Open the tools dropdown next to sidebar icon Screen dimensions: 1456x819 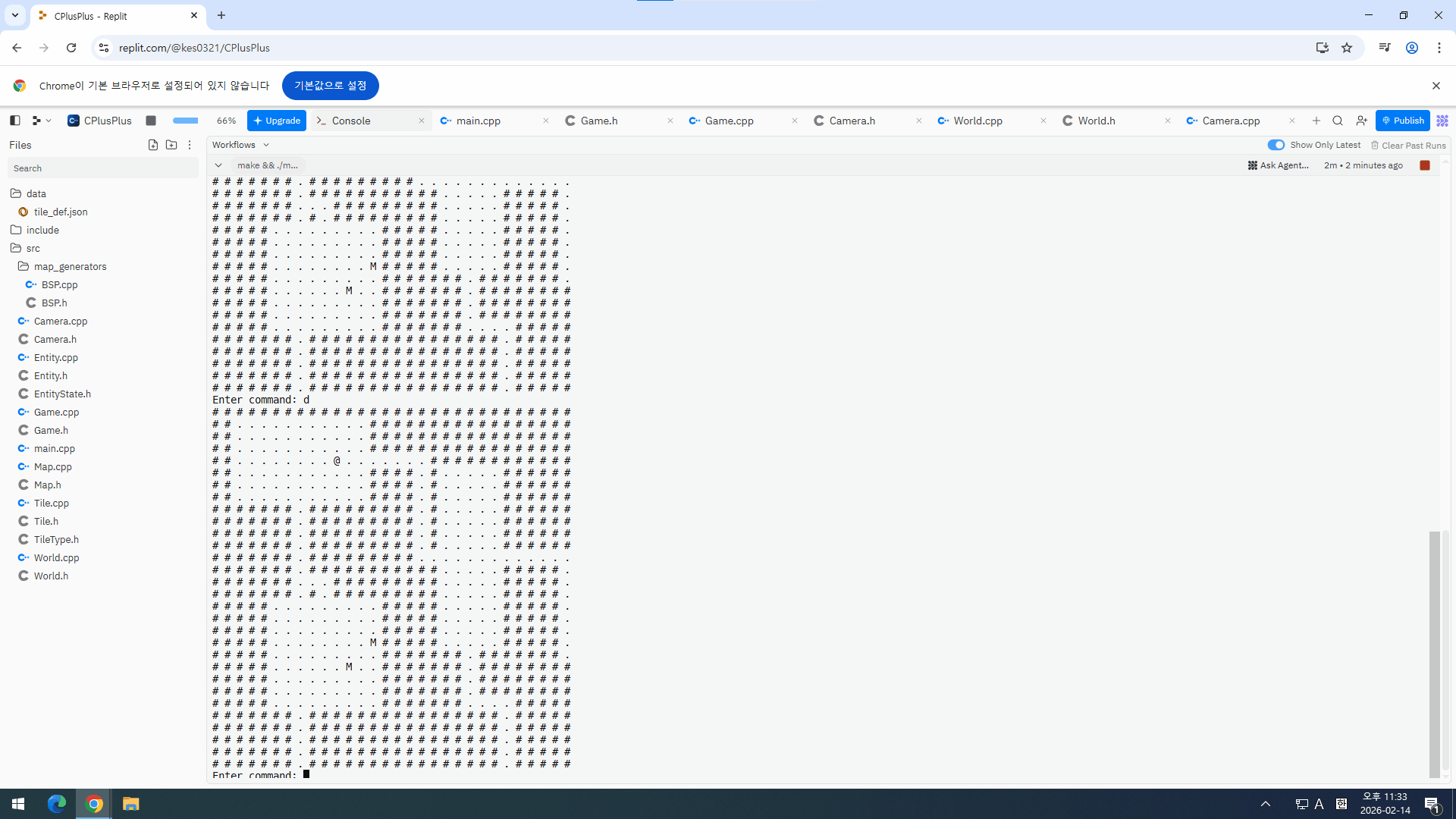tap(42, 121)
